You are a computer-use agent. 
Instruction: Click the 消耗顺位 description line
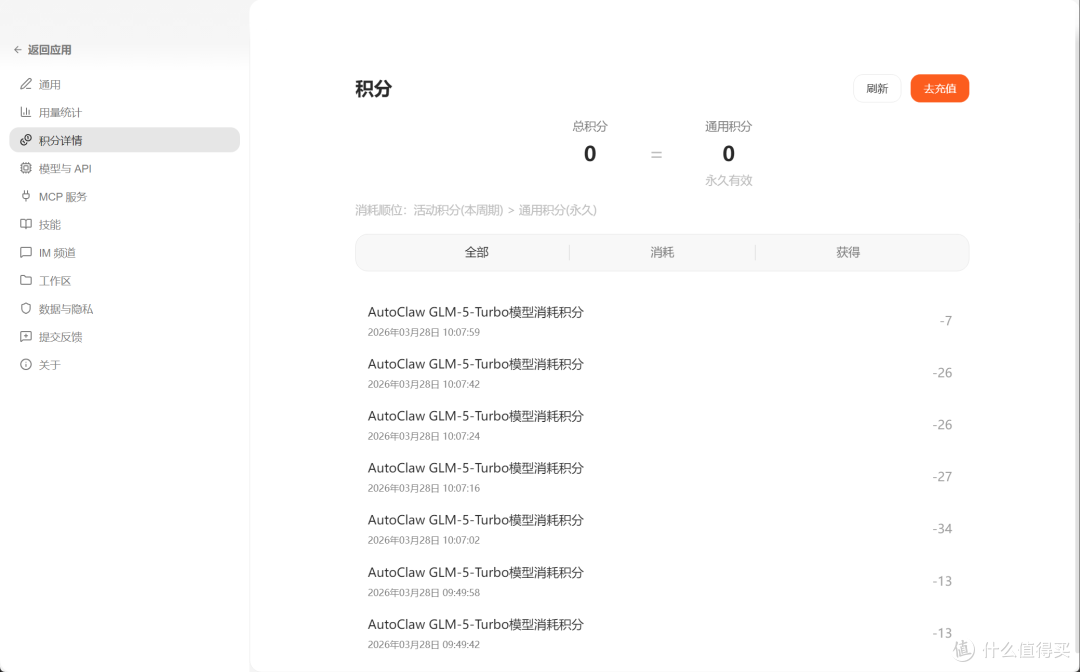[476, 210]
